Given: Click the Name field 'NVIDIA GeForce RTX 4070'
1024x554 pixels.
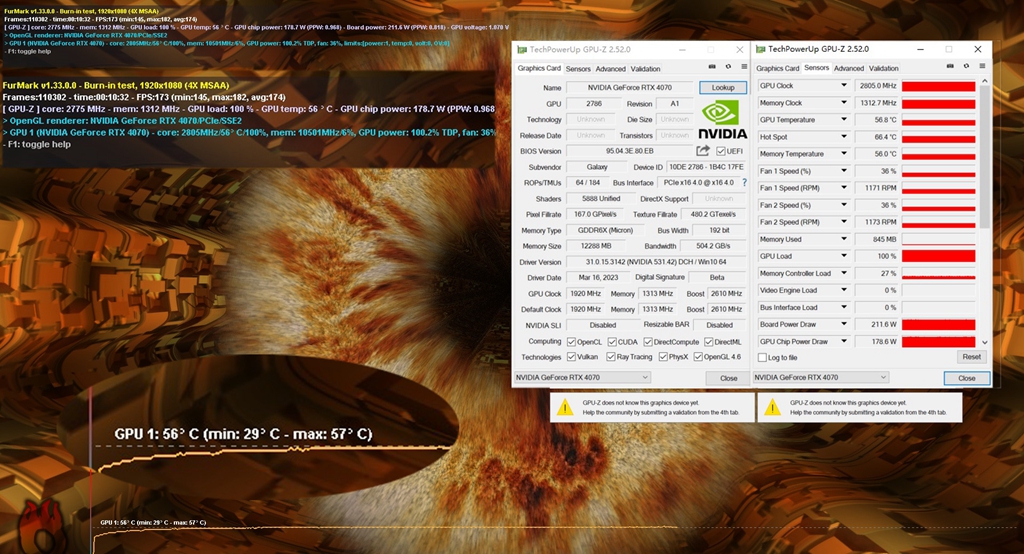Looking at the screenshot, I should tap(630, 88).
